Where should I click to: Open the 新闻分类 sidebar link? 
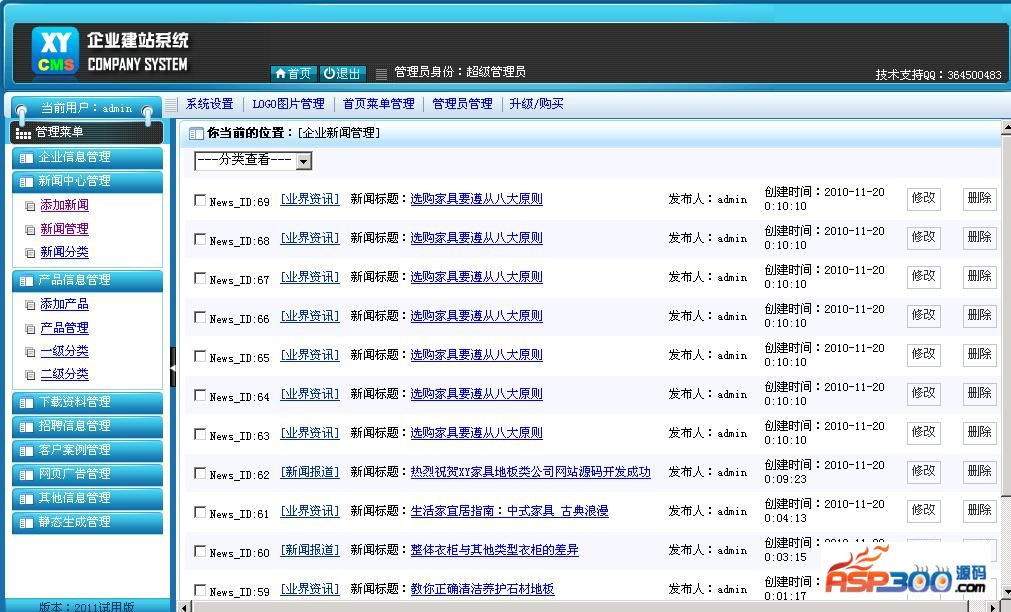(x=64, y=252)
